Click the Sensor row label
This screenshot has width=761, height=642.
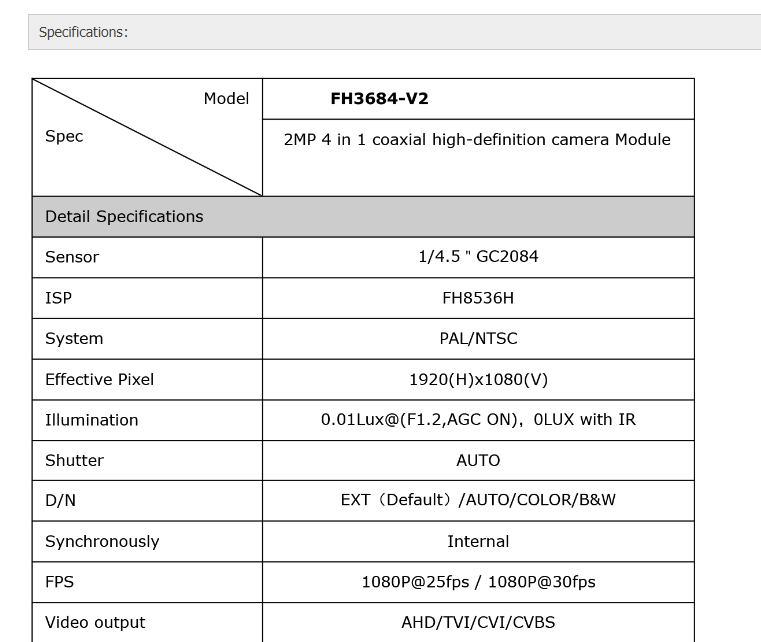pyautogui.click(x=72, y=257)
